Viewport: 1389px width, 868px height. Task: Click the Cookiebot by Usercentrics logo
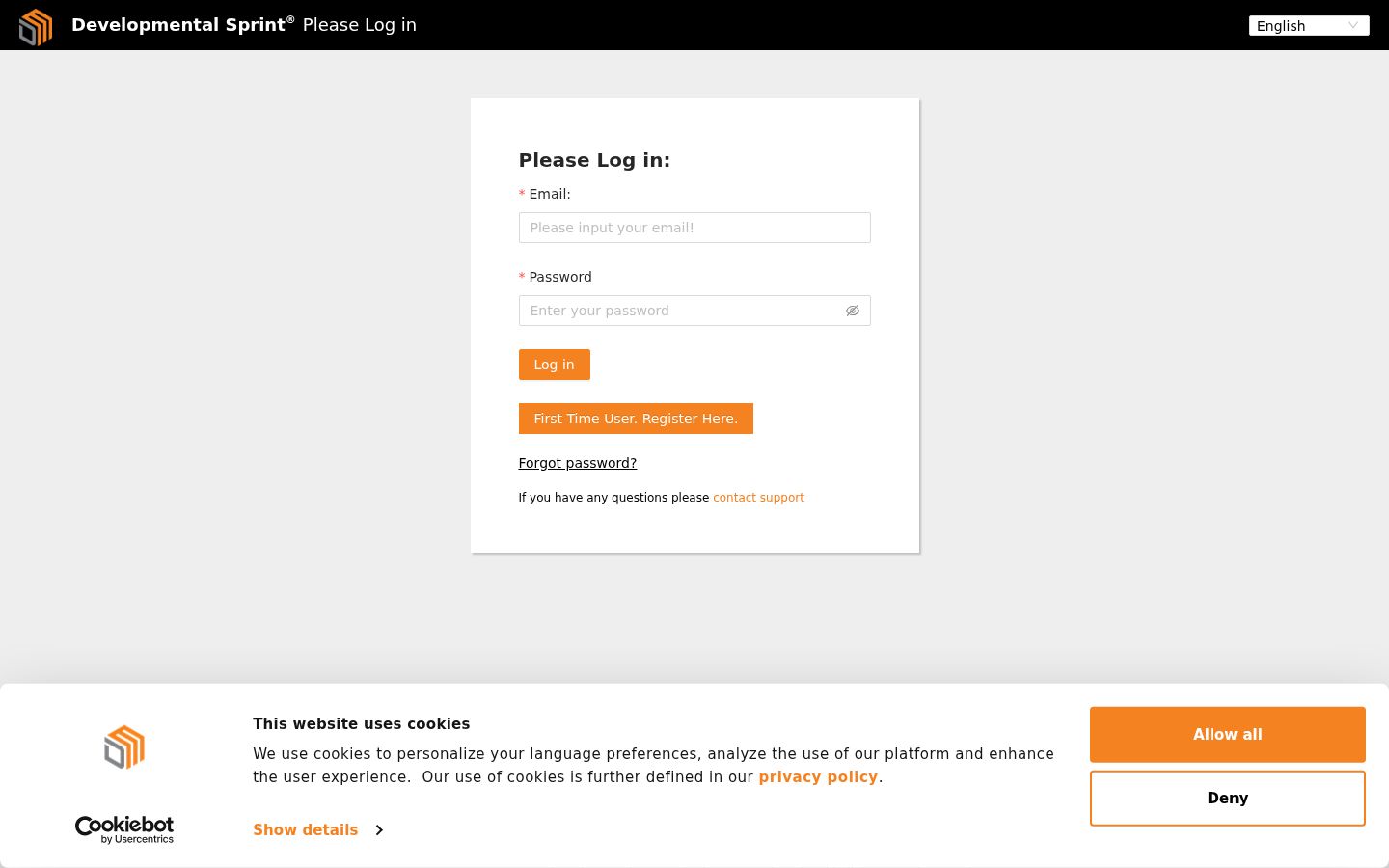124,829
